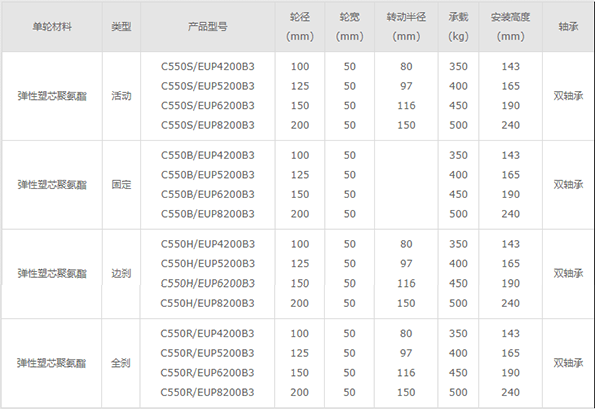Click product model C550H/EUP4200B3
Screen dimensions: 595x409
[x=208, y=244]
